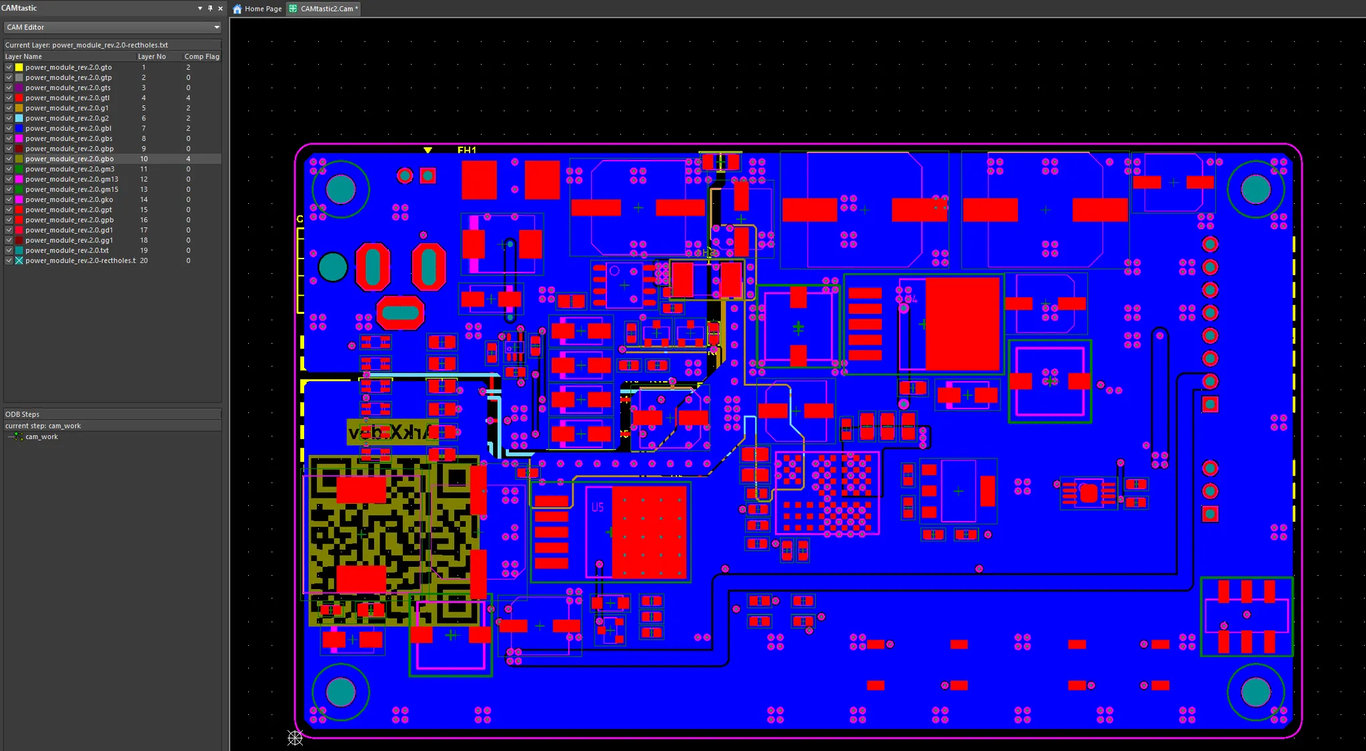Click the red color swatch of the gtl layer
Image resolution: width=1366 pixels, height=751 pixels.
(19, 98)
